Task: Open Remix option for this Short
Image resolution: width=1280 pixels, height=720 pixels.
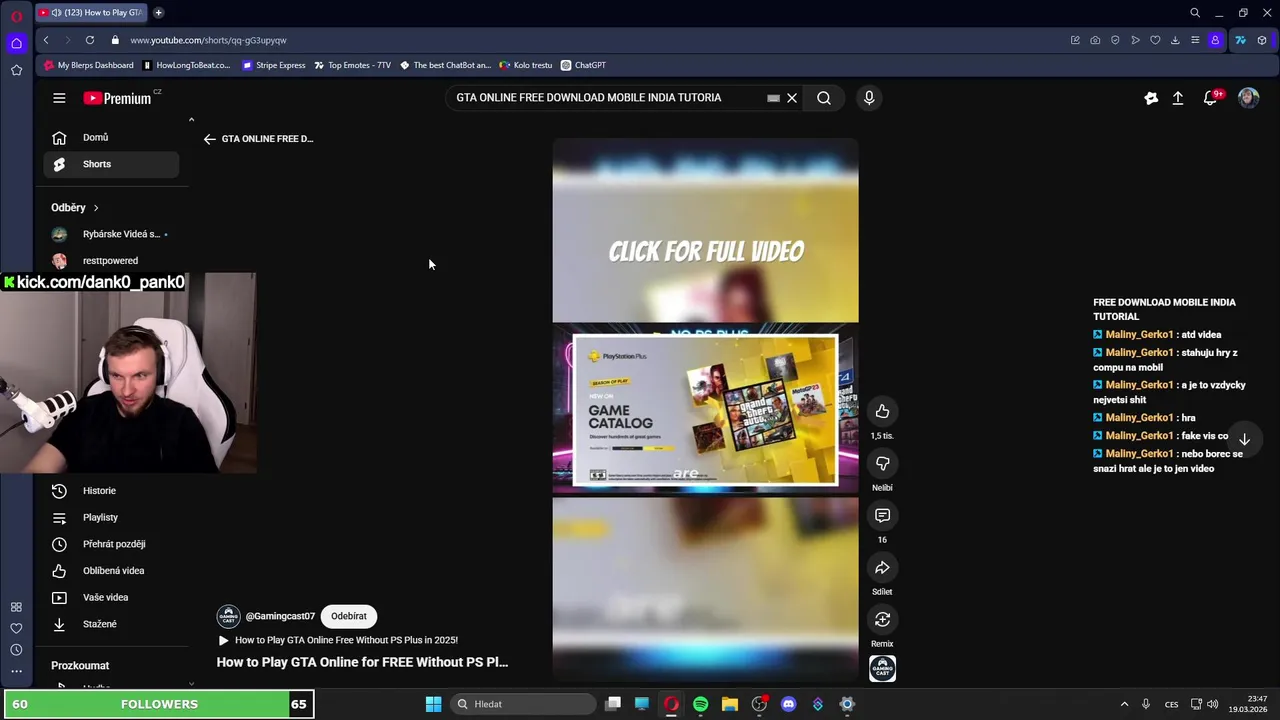Action: coord(882,619)
